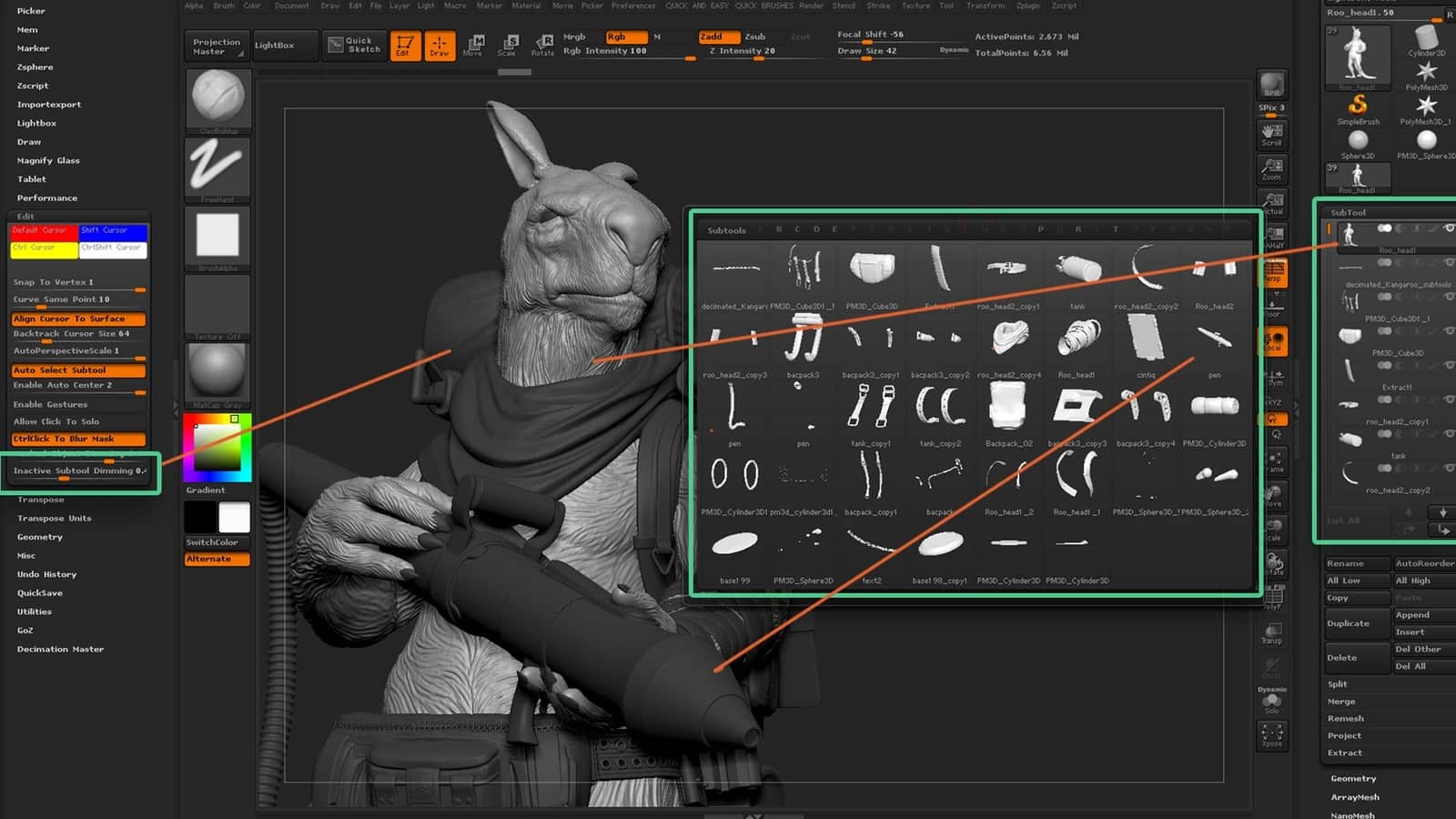Click the BPR render icon on the right shelf
Screen dimensions: 1456x819
coord(1271,85)
